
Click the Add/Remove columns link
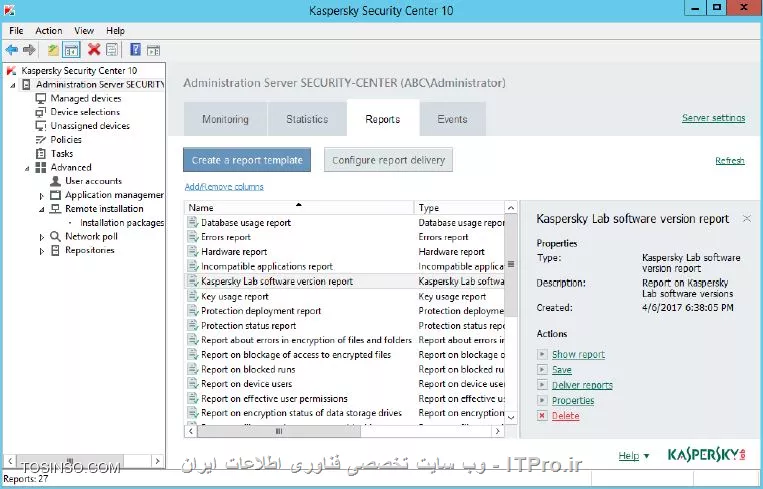click(224, 186)
